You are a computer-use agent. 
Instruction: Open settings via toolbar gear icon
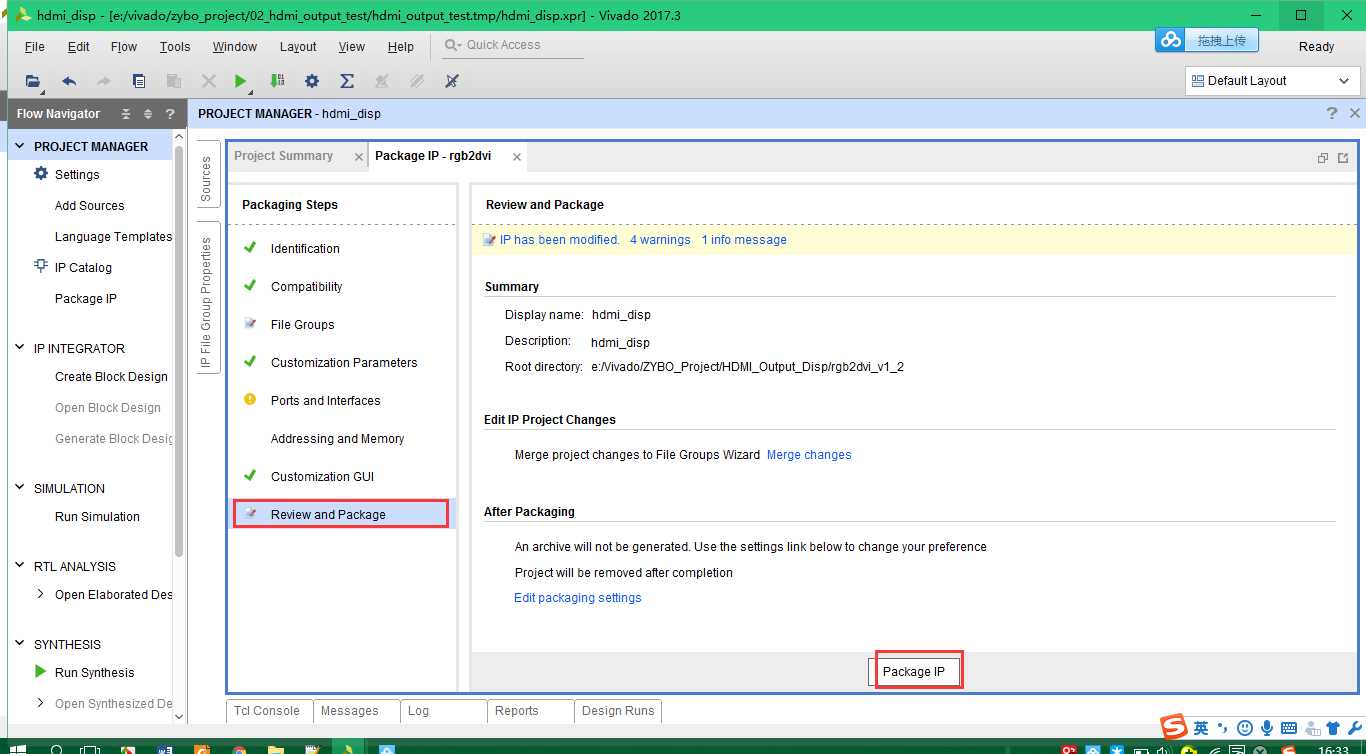(312, 81)
